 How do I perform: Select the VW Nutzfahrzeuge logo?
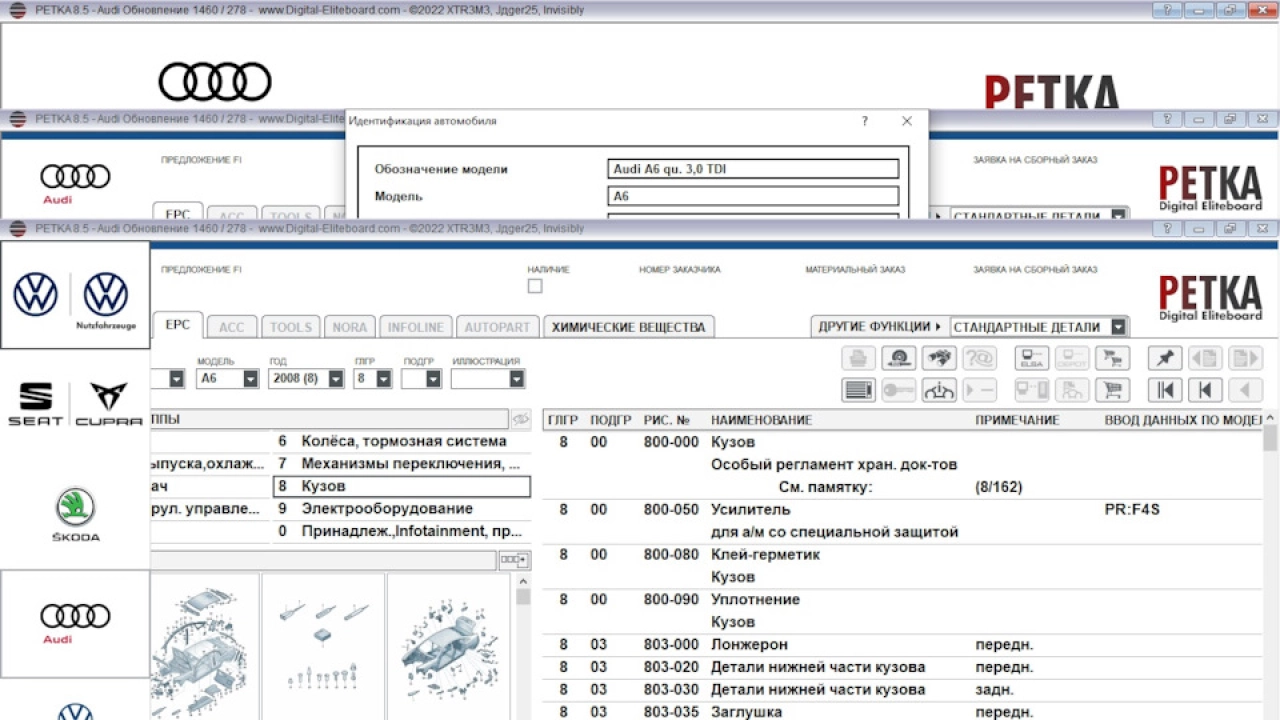point(106,299)
